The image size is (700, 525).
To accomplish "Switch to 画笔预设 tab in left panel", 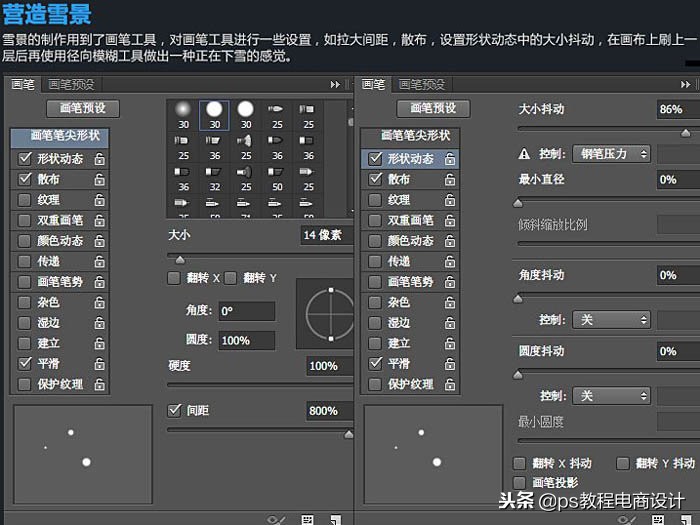I will (71, 84).
